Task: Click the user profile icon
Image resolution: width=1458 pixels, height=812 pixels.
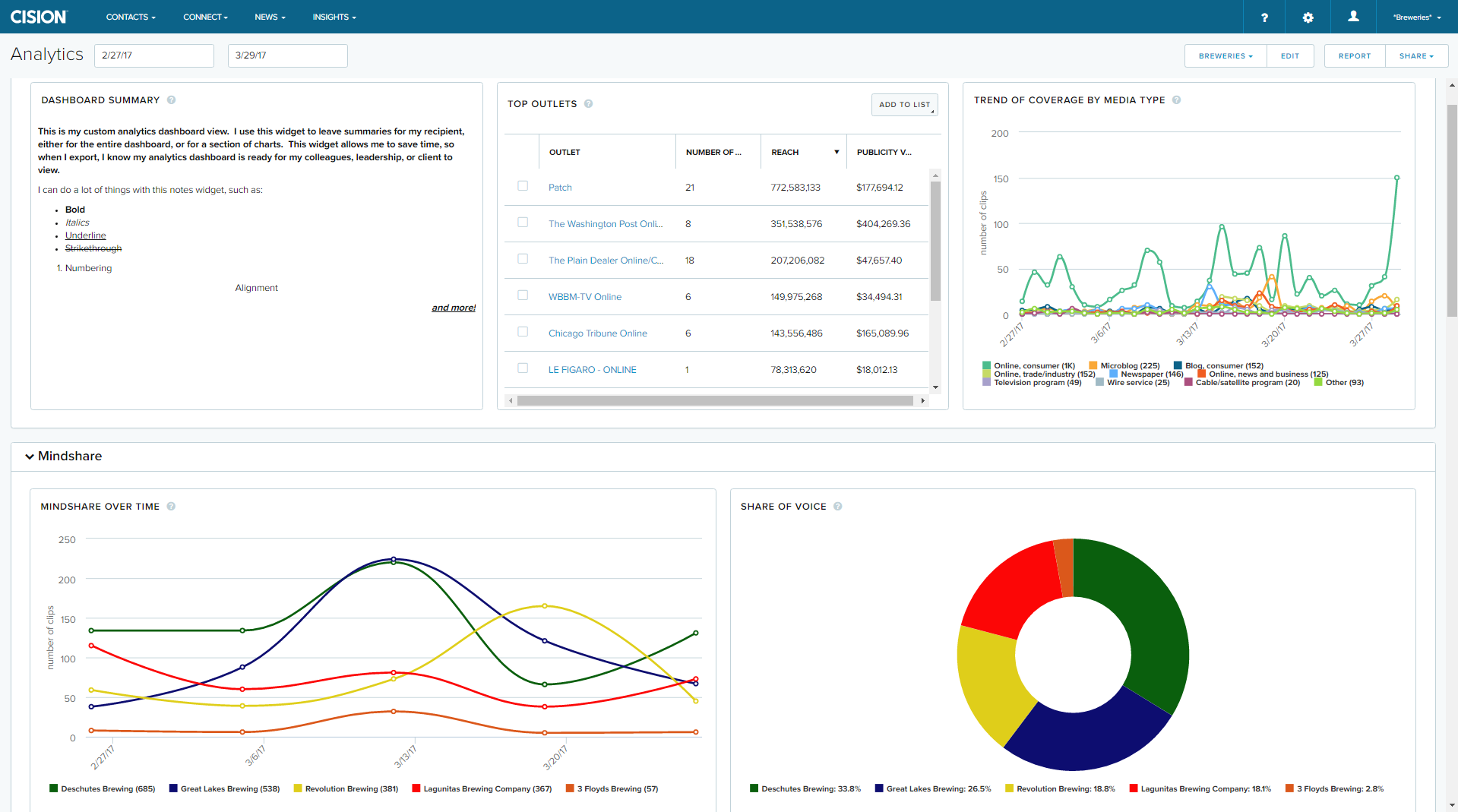Action: tap(1353, 17)
